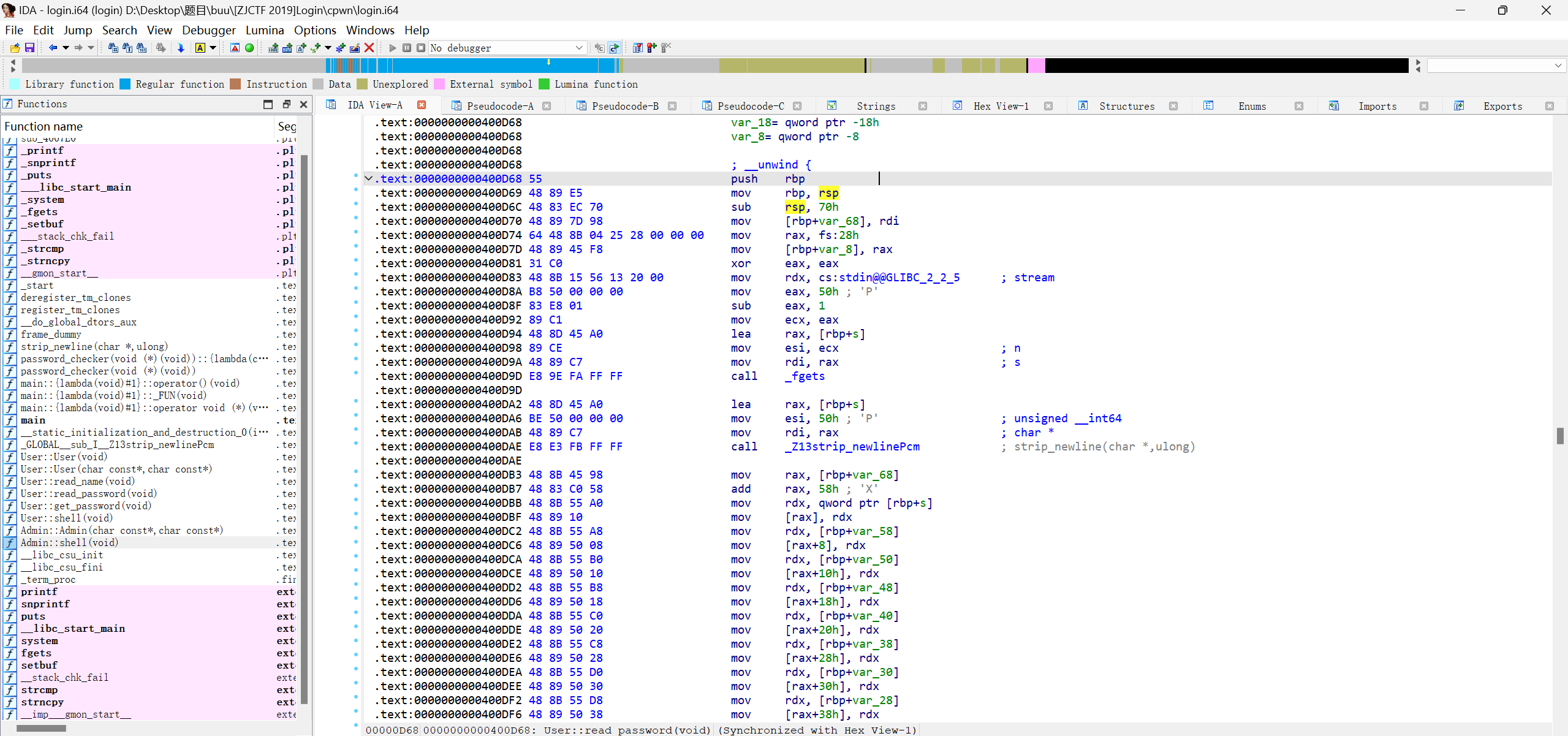Close the Pseudocode-C tab
The width and height of the screenshot is (1568, 736).
click(797, 106)
